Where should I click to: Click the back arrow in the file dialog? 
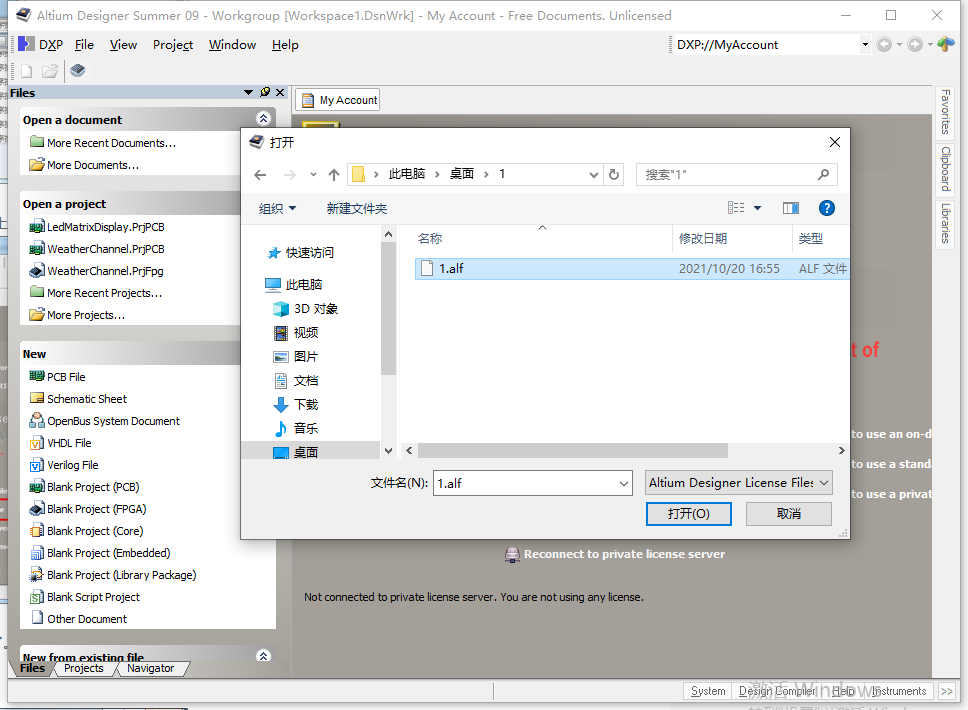coord(260,174)
